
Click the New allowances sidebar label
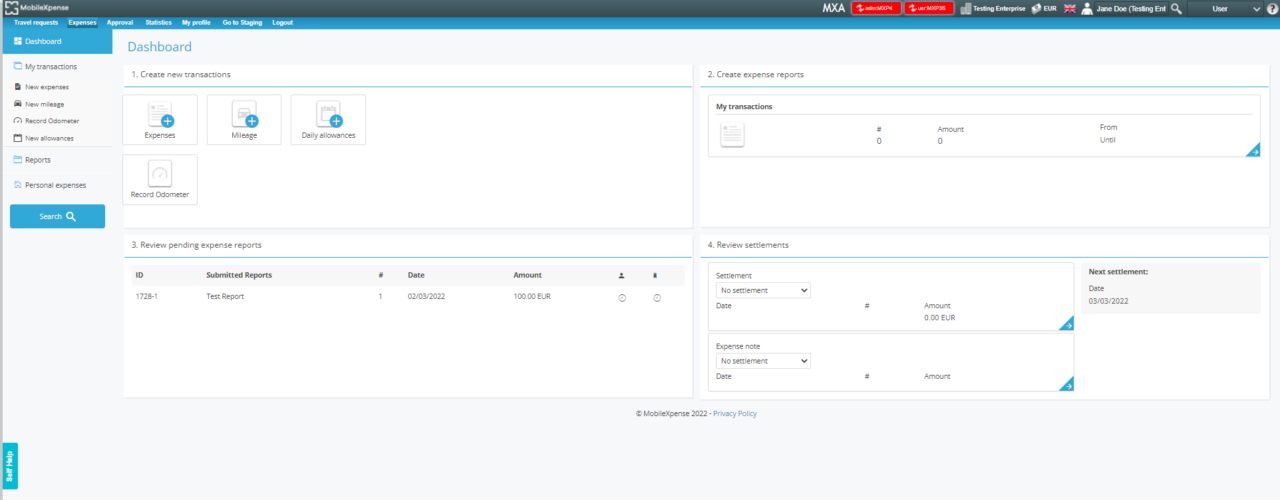click(49, 138)
